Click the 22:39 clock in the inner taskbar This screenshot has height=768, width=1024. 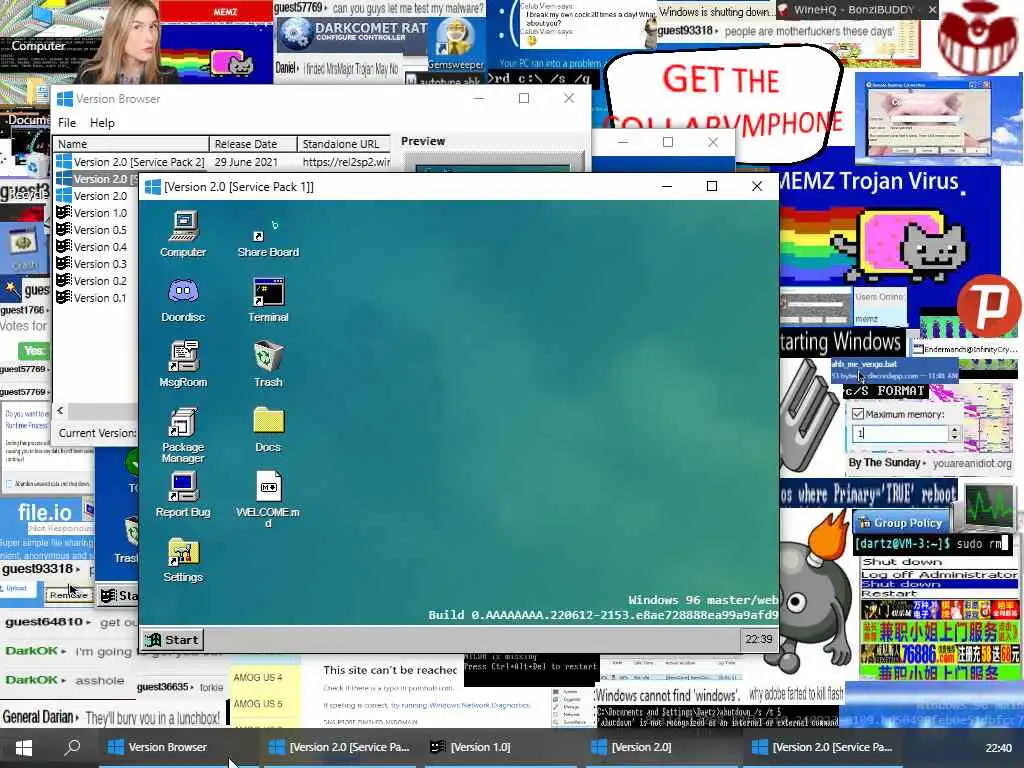click(758, 639)
